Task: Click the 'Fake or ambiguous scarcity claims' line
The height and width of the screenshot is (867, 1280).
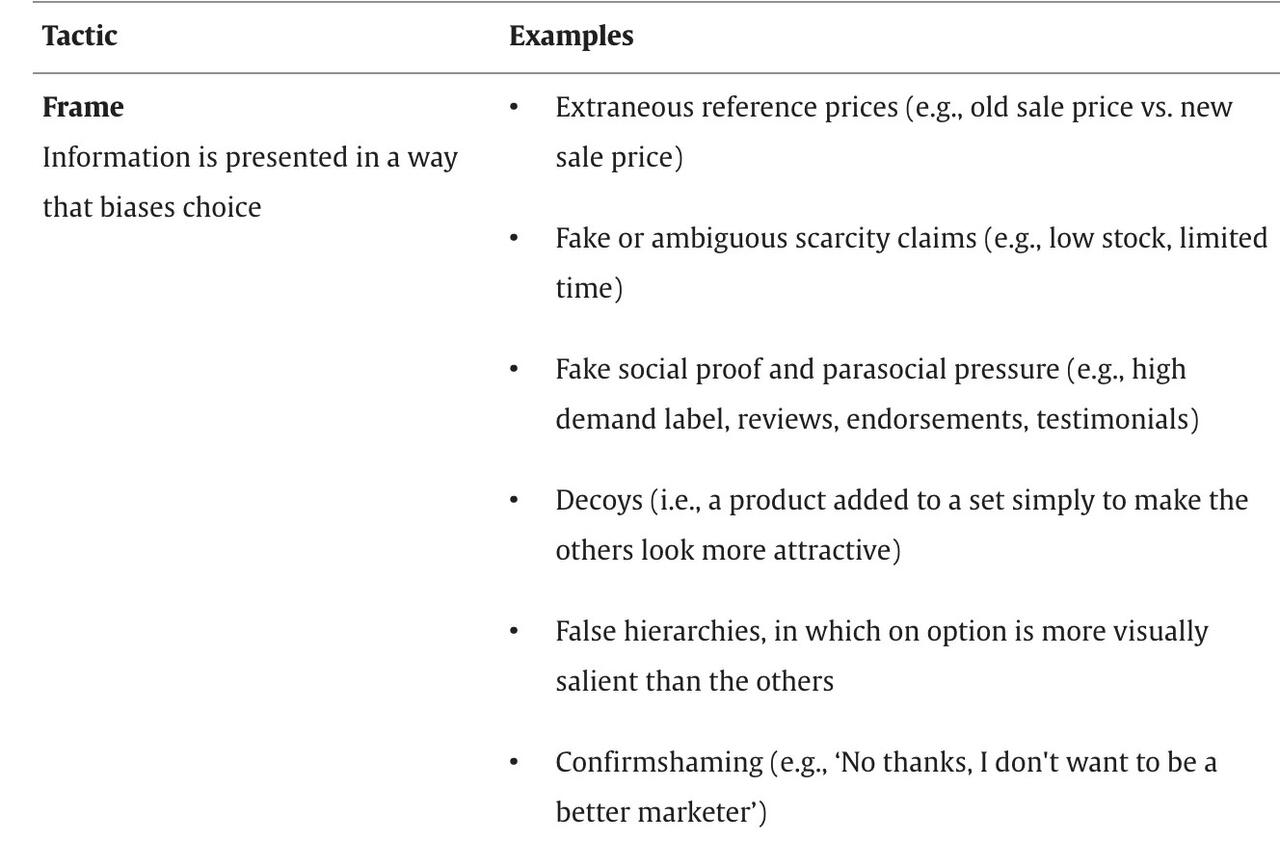Action: pos(911,238)
